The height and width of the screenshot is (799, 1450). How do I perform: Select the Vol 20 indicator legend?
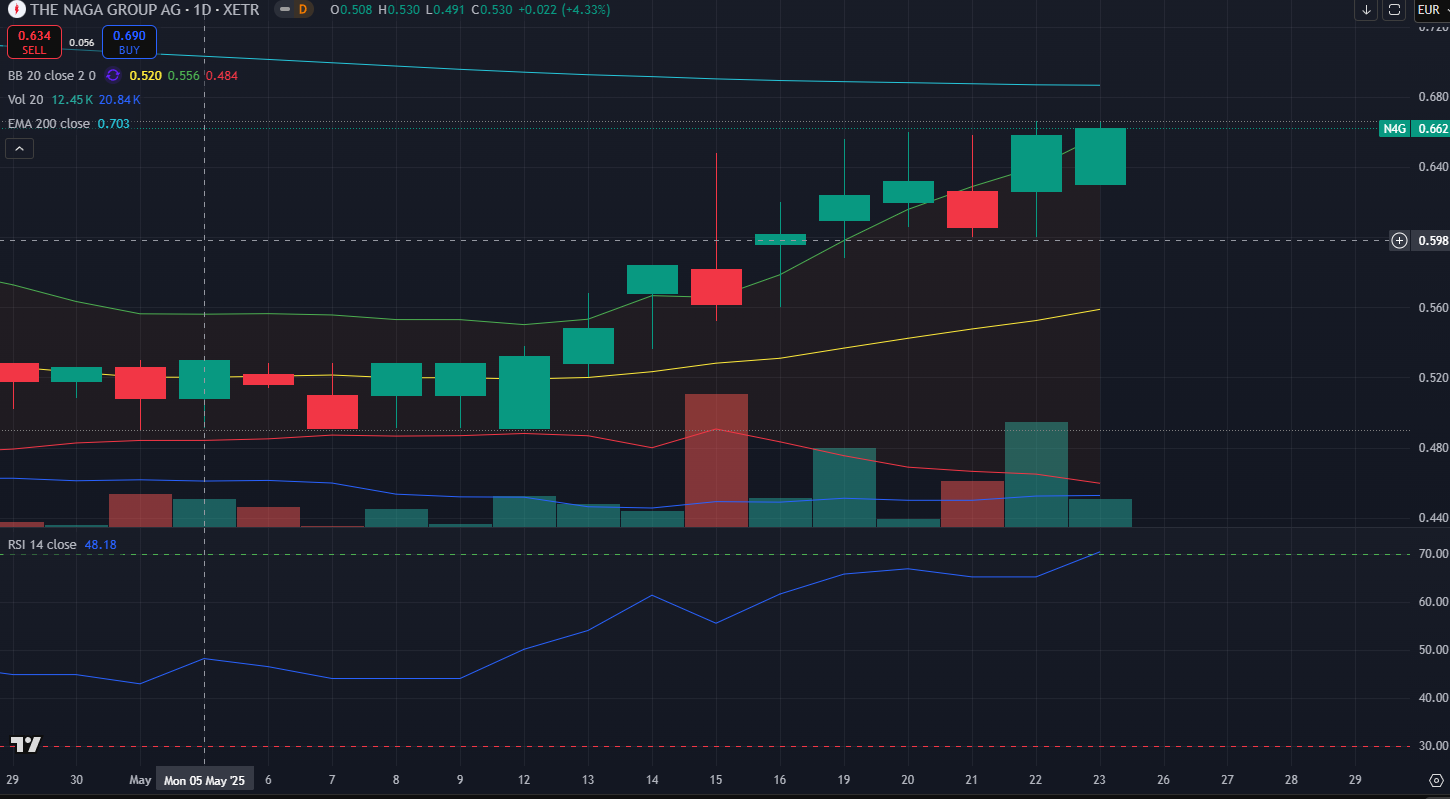pos(26,100)
